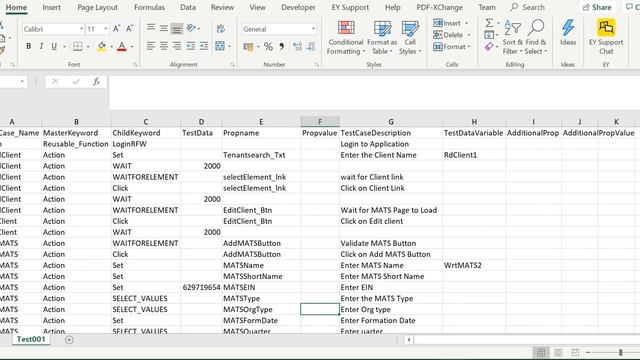Click the Orientation text-angle icon

191,28
